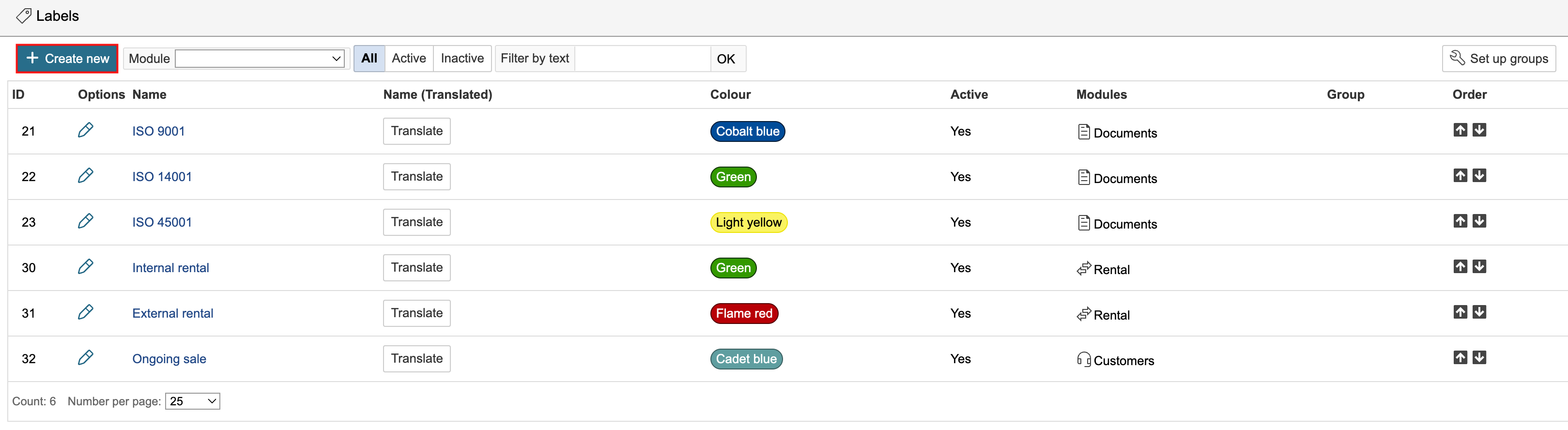Move Ongoing sale up with arrow icon
The height and width of the screenshot is (430, 1568).
(1460, 357)
